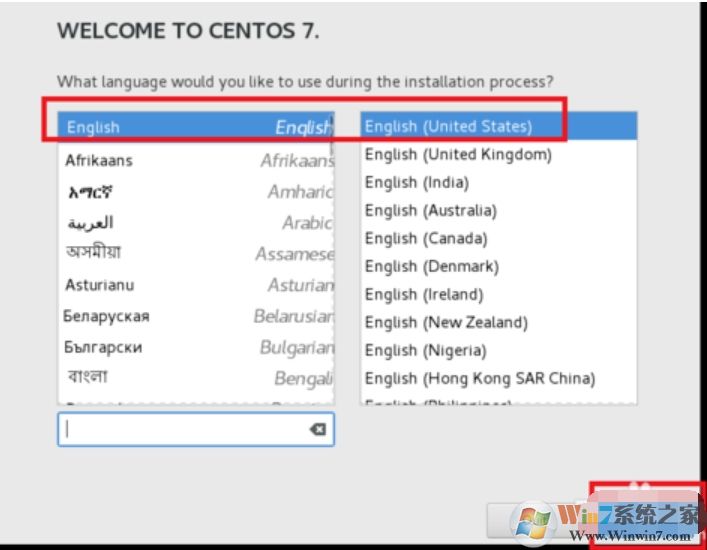Image resolution: width=707 pixels, height=550 pixels.
Task: Select English (Australia) locale
Action: [x=498, y=210]
